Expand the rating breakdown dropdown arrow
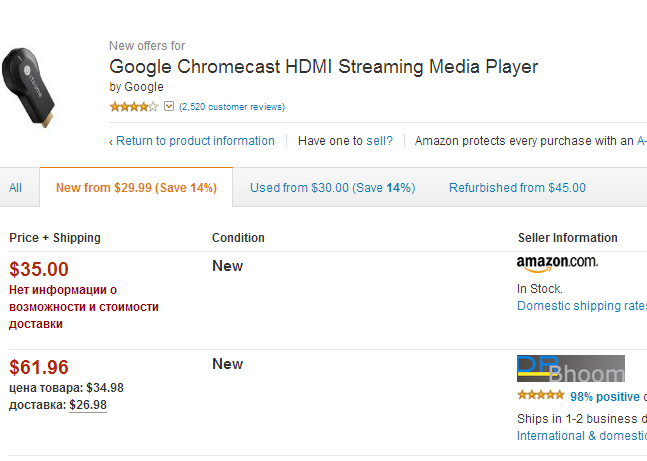This screenshot has height=461, width=647. coord(169,107)
